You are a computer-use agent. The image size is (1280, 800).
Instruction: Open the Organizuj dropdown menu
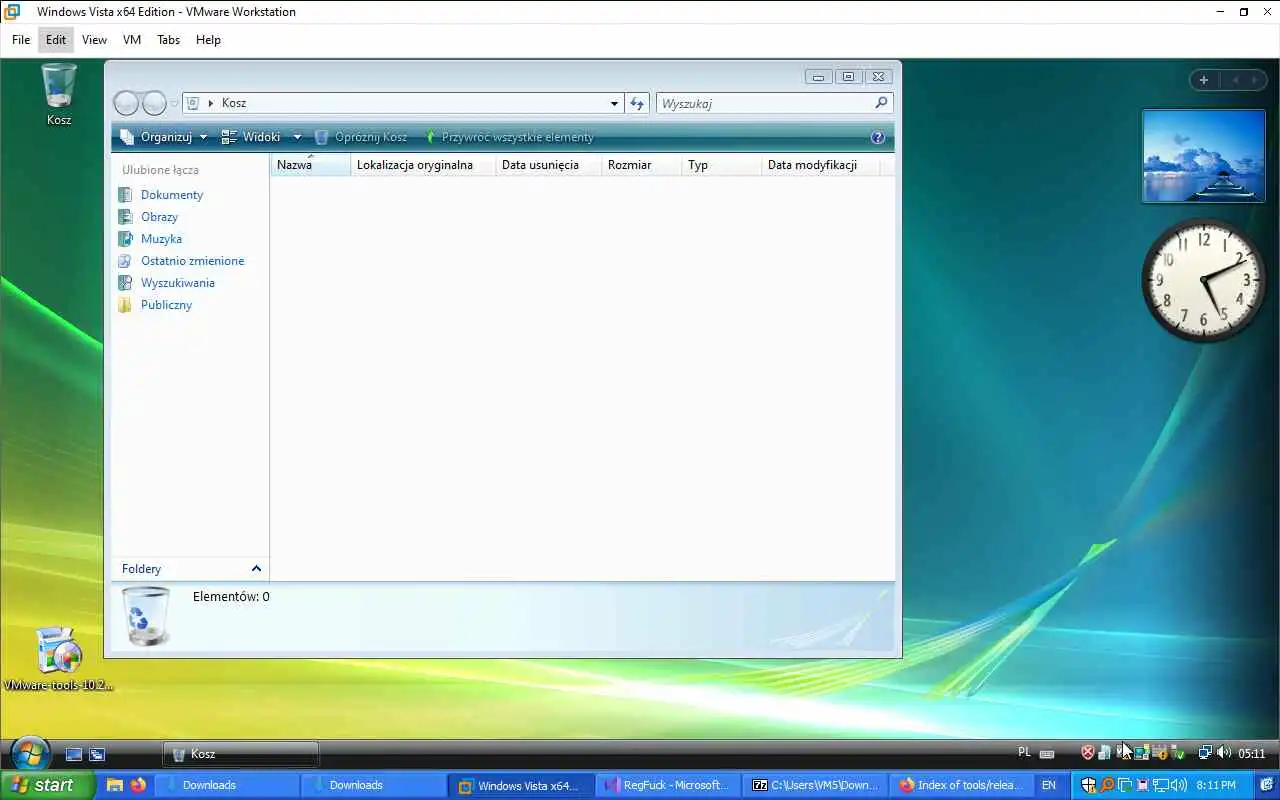pos(164,137)
